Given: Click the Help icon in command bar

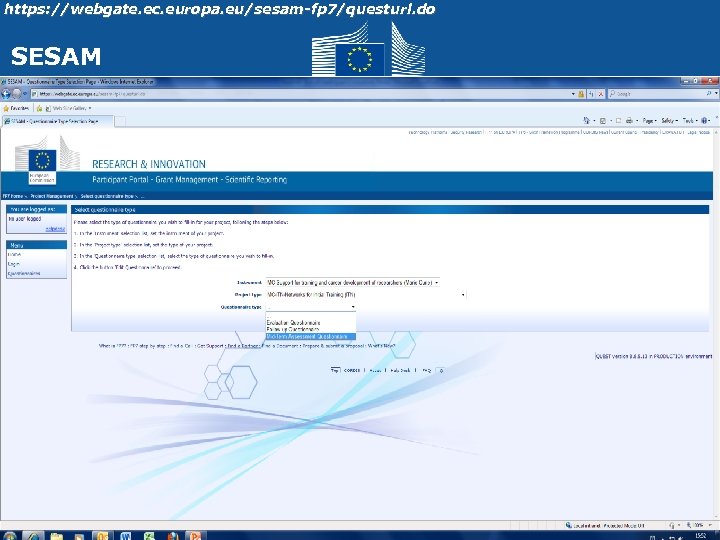Looking at the screenshot, I should pyautogui.click(x=704, y=121).
